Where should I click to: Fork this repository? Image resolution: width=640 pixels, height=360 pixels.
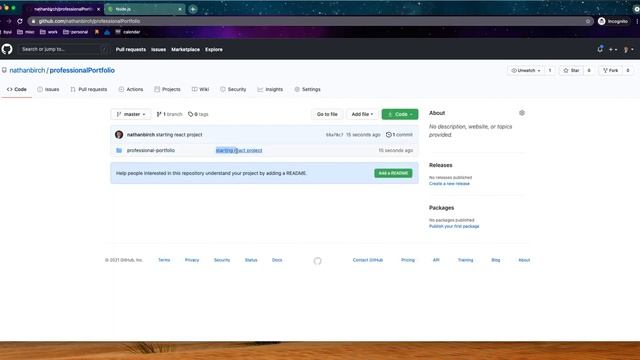[610, 71]
